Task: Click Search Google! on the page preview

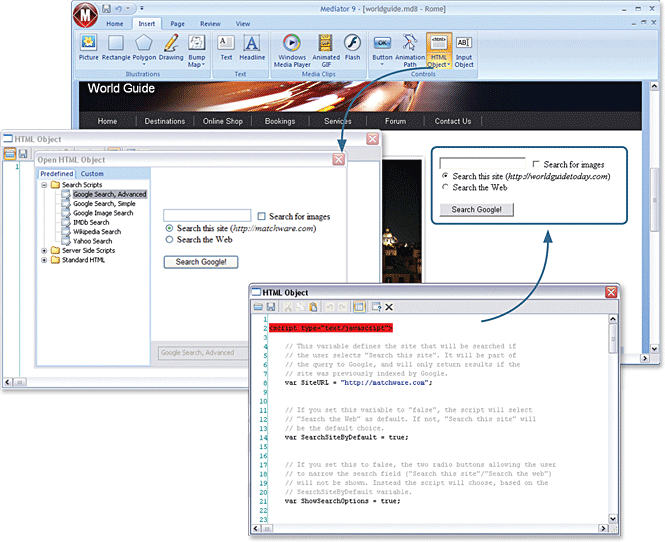Action: click(476, 209)
